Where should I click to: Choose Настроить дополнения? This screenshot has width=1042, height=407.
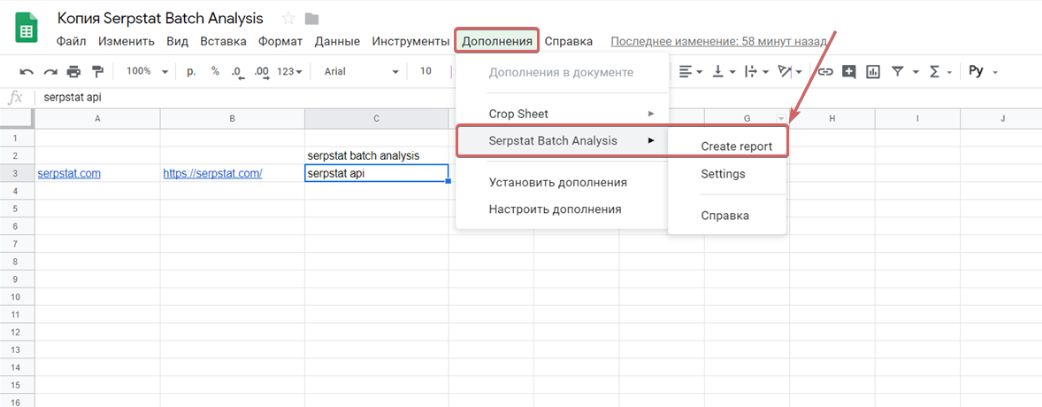point(562,209)
